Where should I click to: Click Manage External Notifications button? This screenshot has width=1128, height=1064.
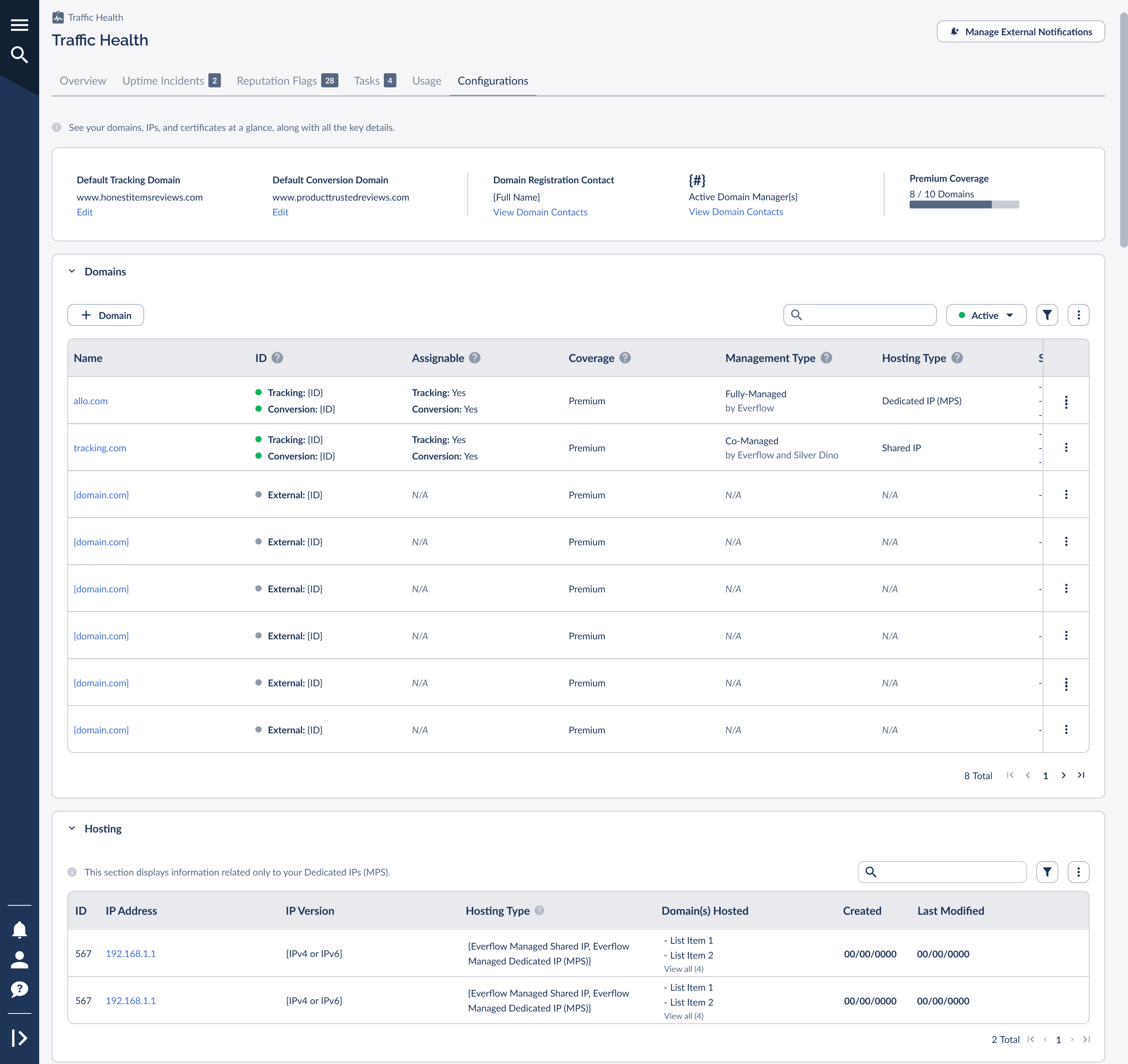(x=1020, y=32)
